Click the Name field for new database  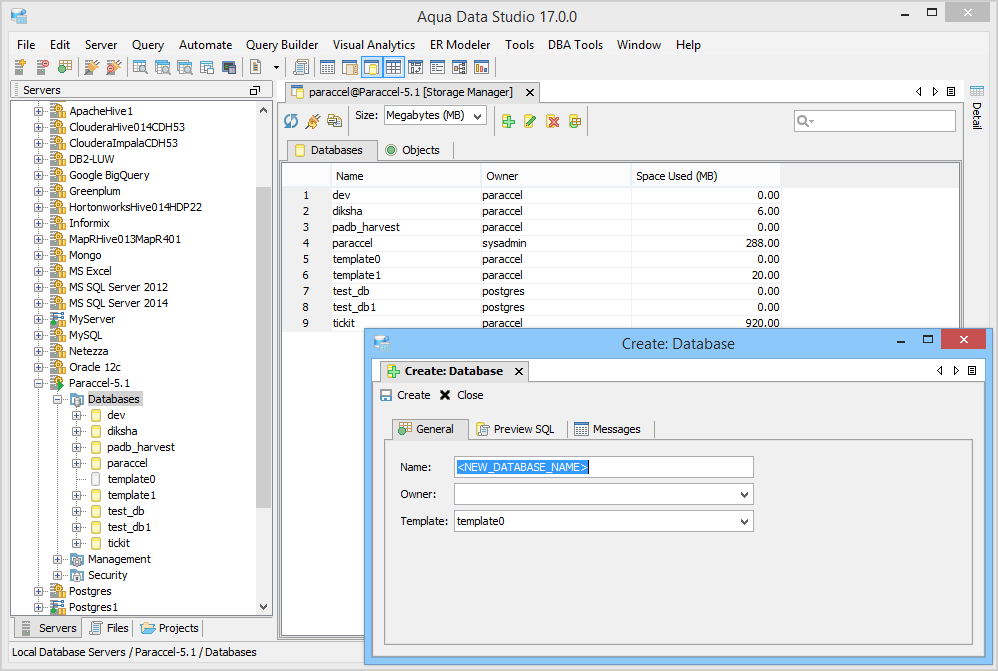[x=603, y=467]
